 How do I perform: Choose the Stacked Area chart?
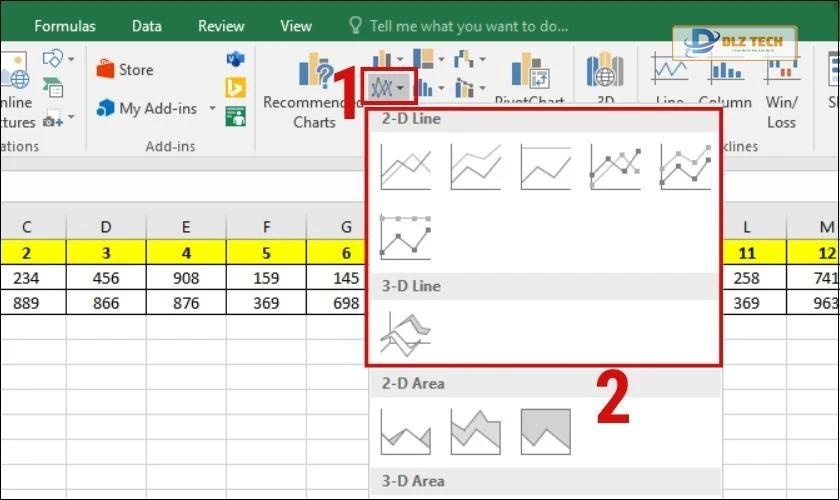click(x=475, y=431)
